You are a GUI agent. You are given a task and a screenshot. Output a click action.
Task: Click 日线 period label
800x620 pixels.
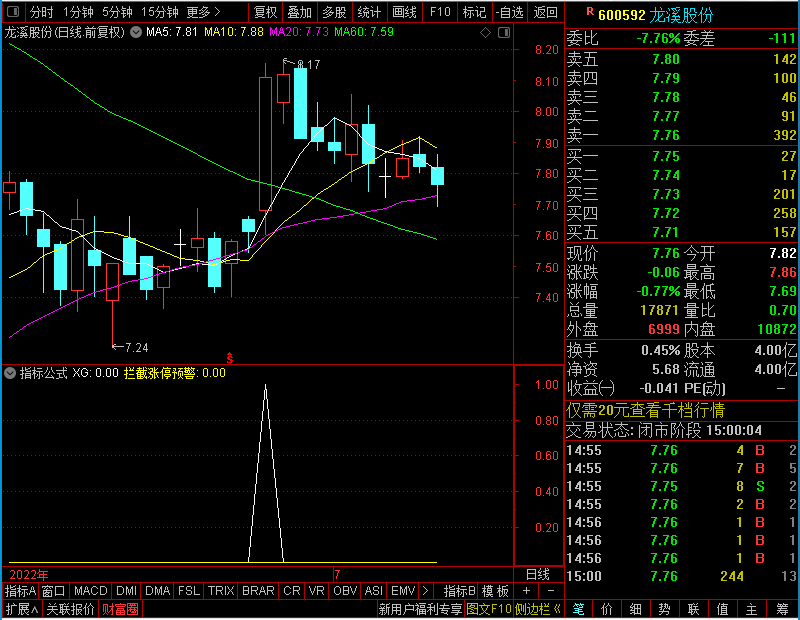coord(538,575)
